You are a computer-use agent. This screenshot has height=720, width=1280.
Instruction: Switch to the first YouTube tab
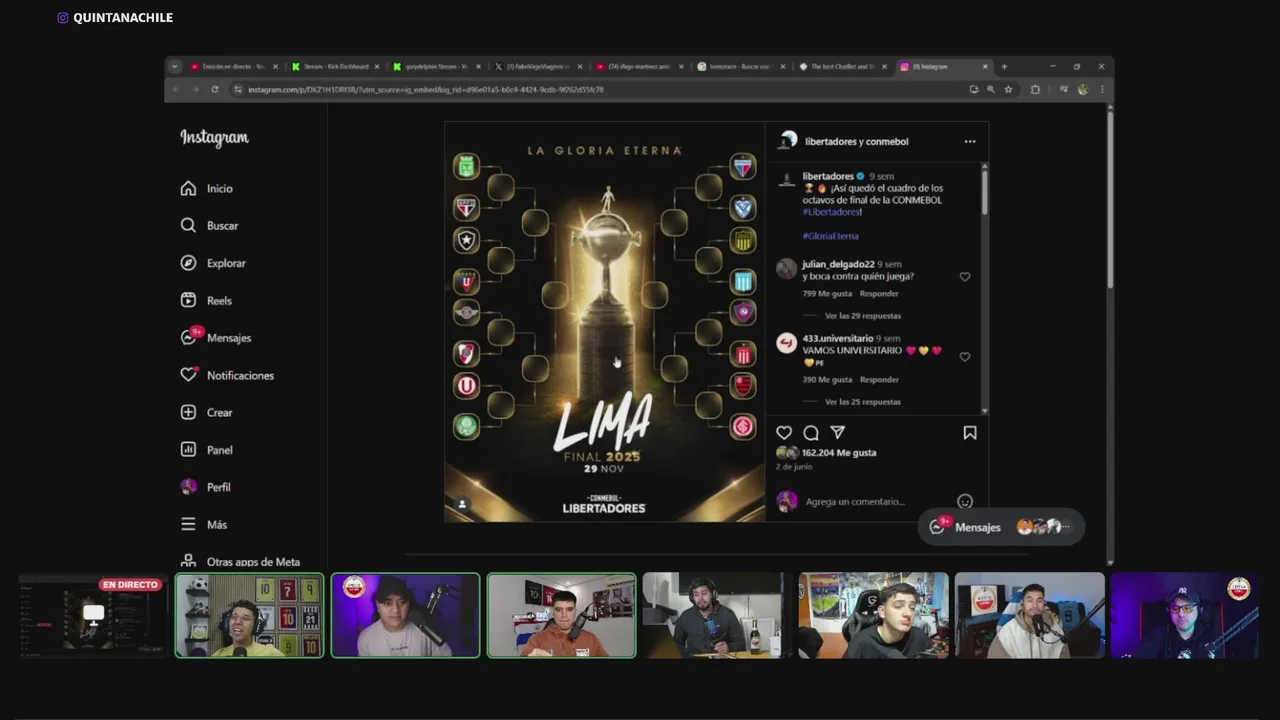pos(234,67)
